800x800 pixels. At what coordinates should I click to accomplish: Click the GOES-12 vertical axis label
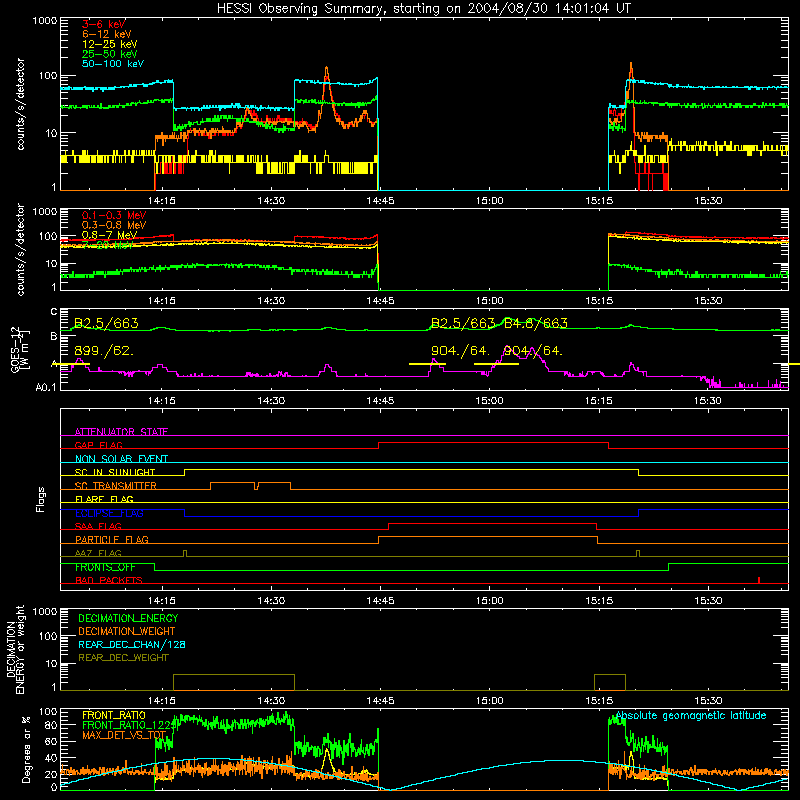click(x=20, y=349)
